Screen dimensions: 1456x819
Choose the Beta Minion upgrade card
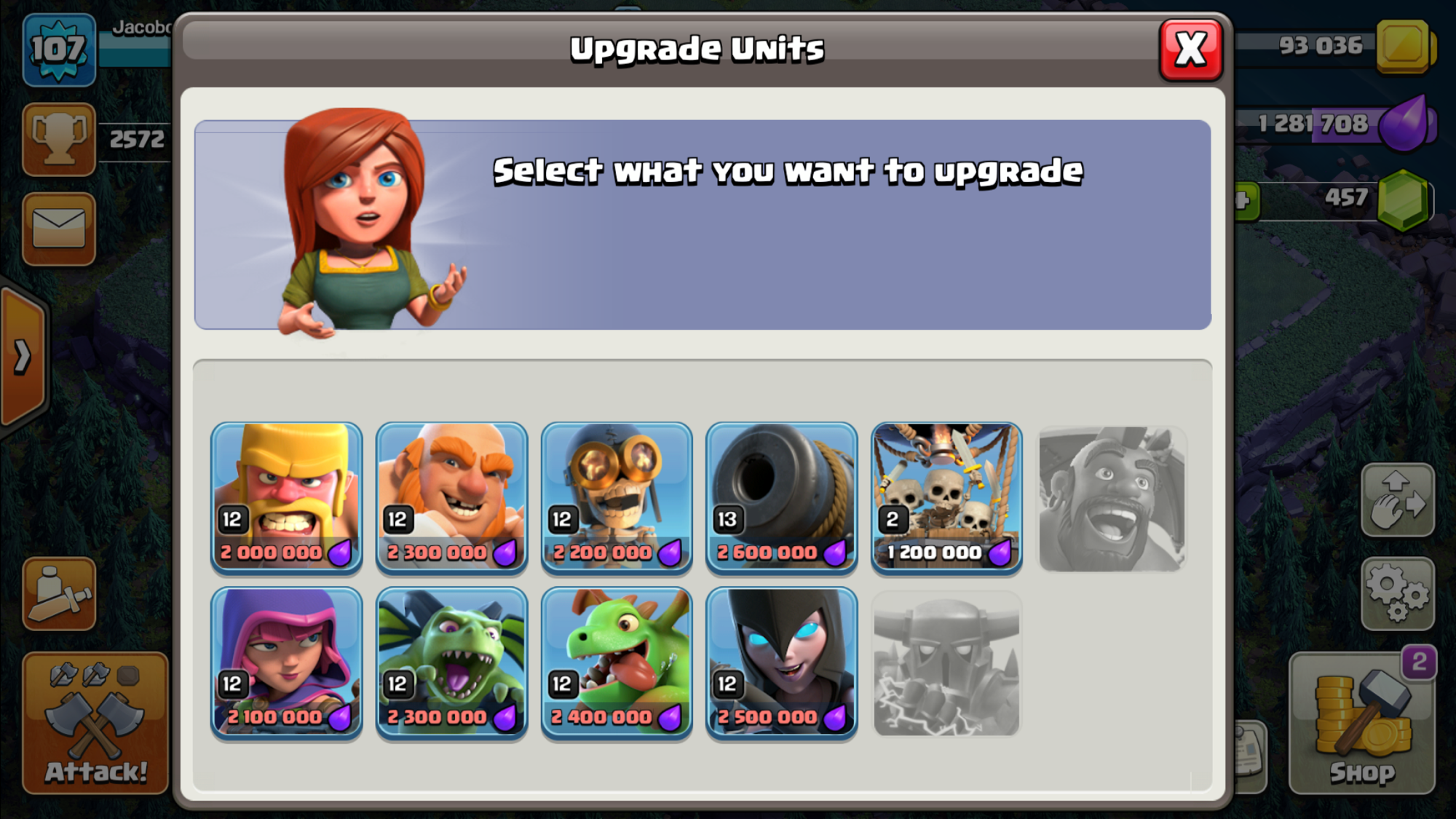(x=451, y=663)
